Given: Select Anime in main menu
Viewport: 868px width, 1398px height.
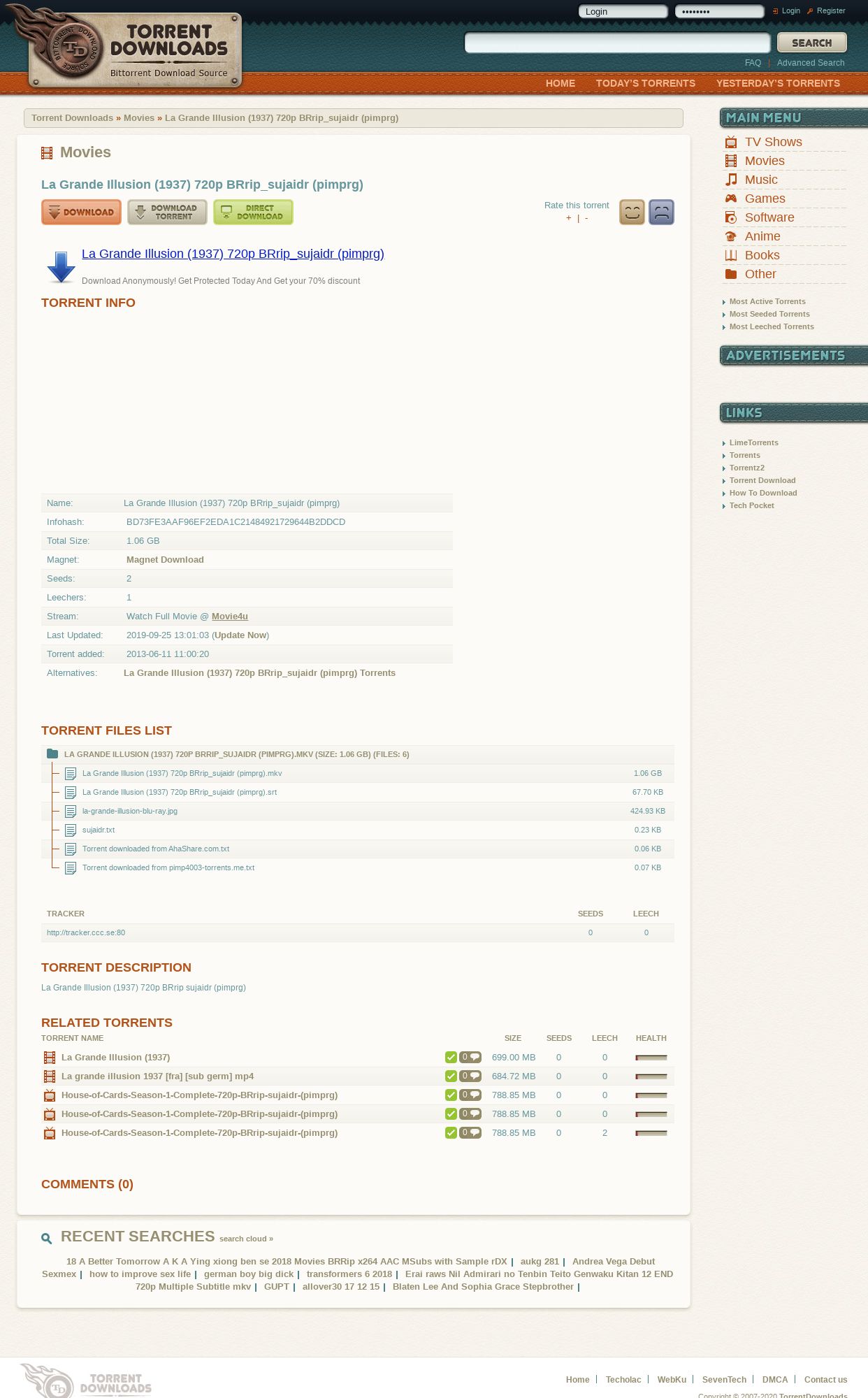Looking at the screenshot, I should click(x=762, y=236).
